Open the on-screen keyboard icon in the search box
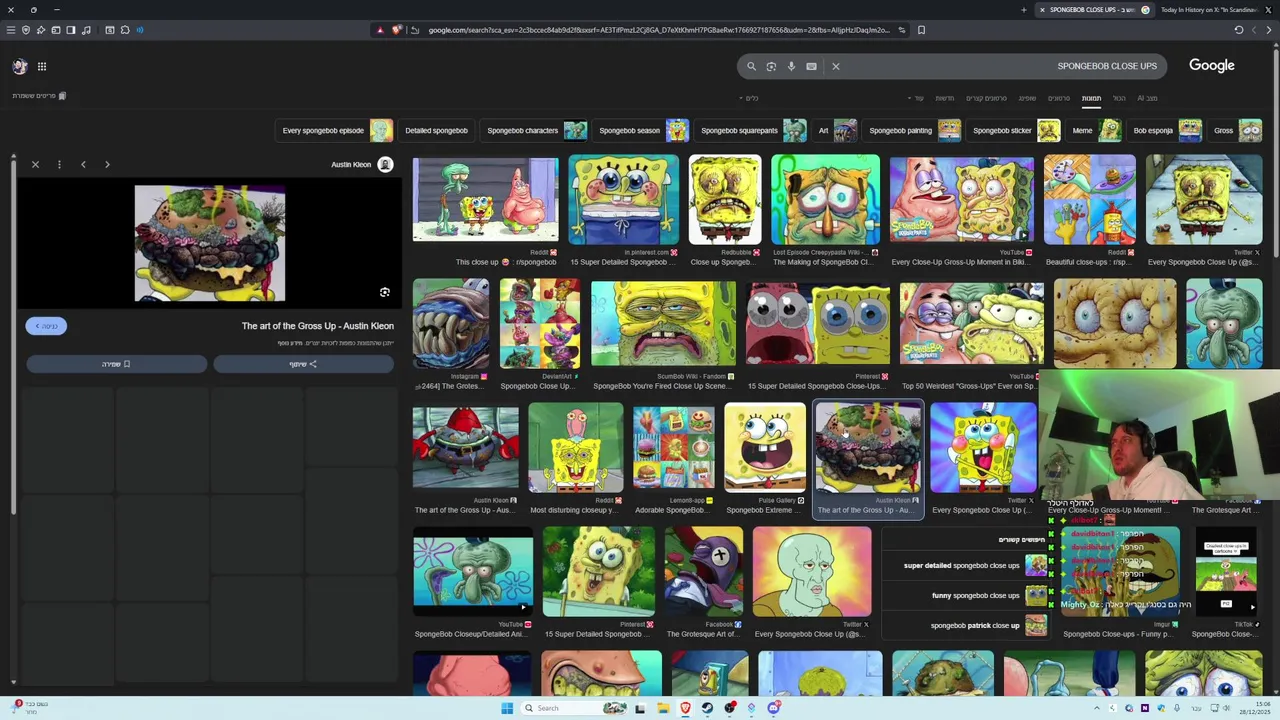 (811, 66)
